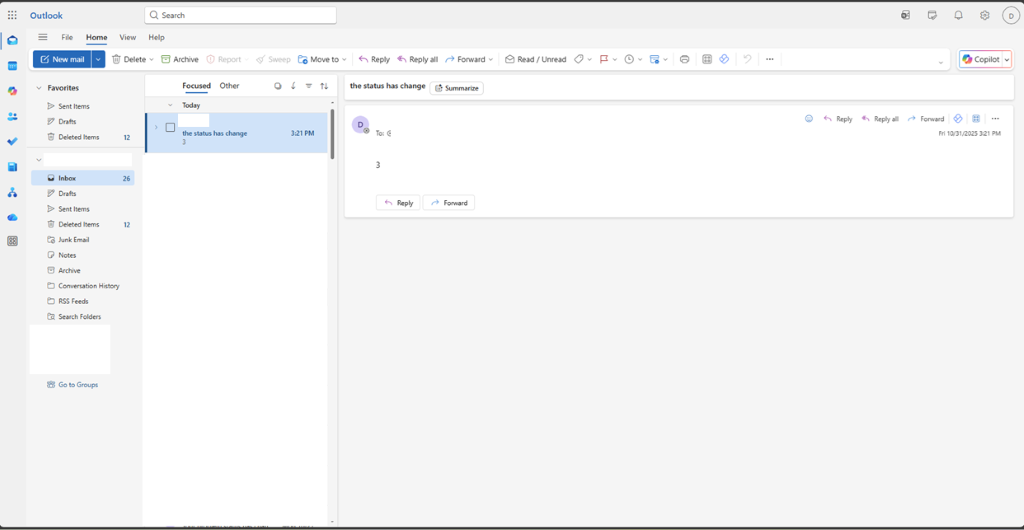This screenshot has height=530, width=1024.
Task: Click the jump-to arrow icon in message list
Action: point(293,86)
